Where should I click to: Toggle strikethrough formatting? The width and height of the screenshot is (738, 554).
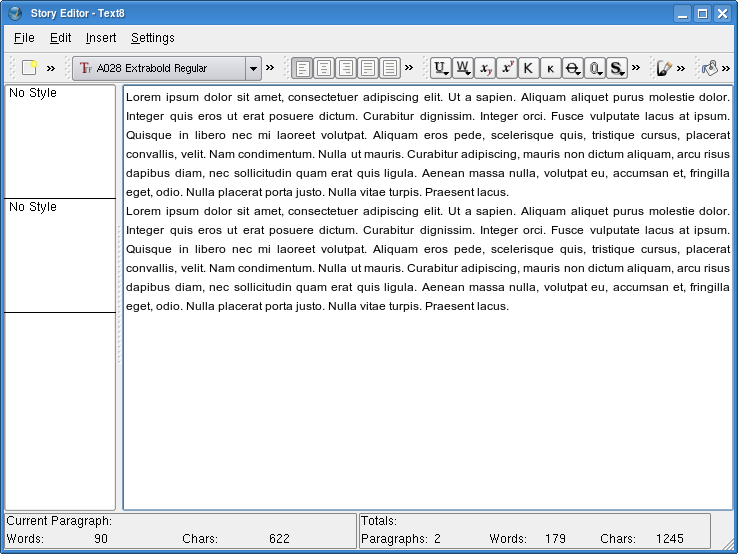[572, 68]
